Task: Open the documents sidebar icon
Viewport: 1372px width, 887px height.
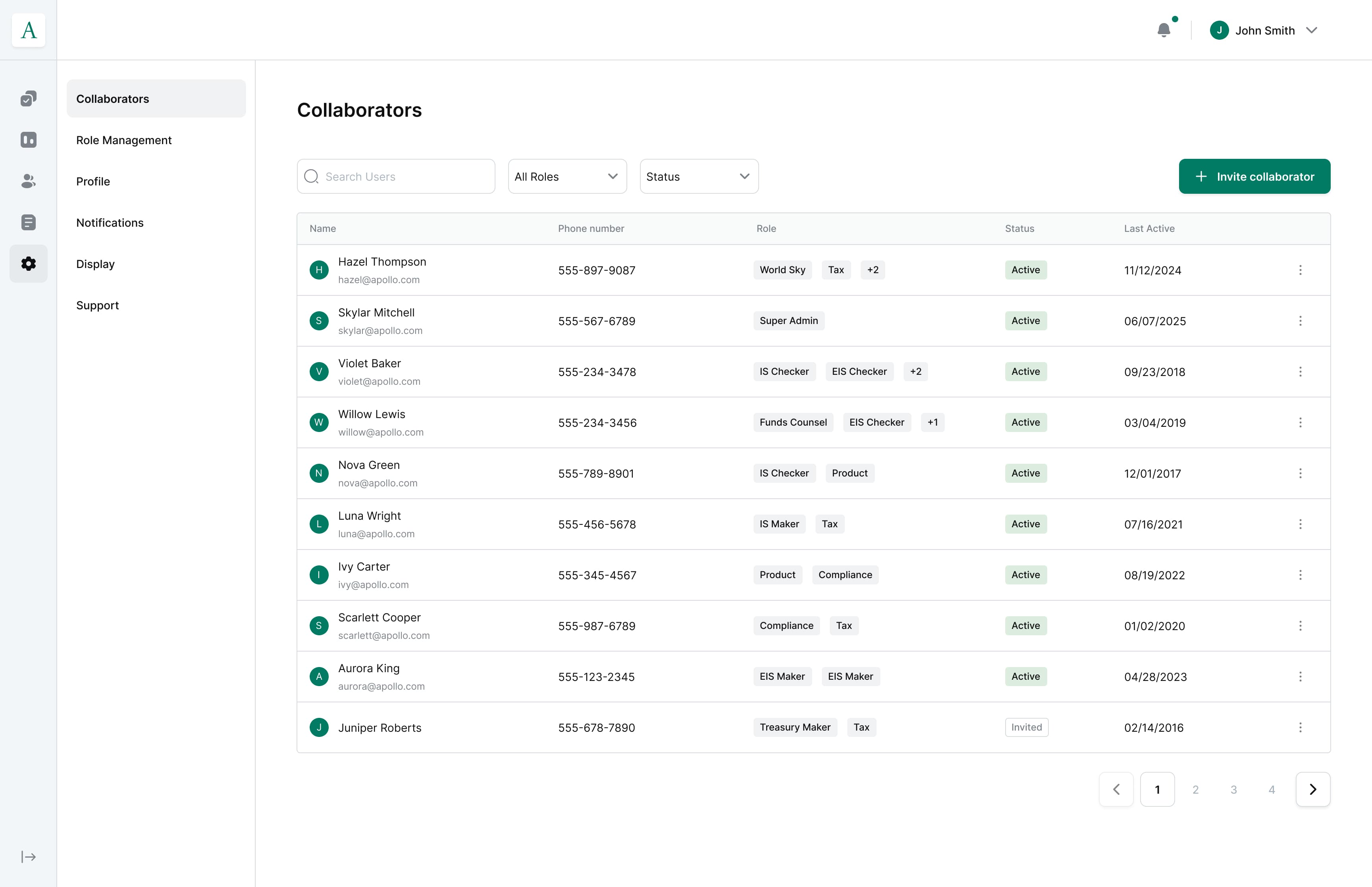Action: pos(28,222)
